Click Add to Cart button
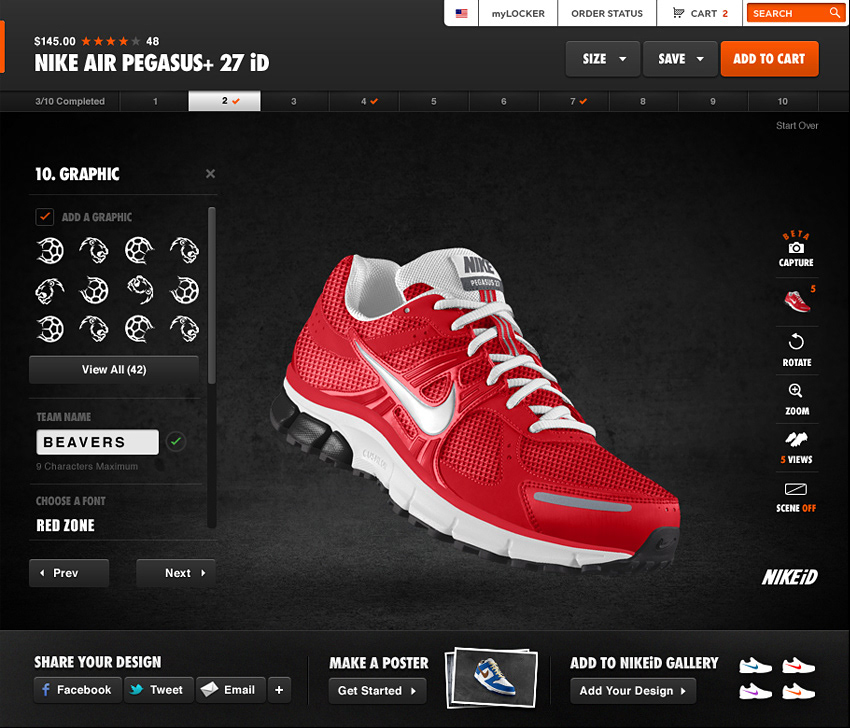The width and height of the screenshot is (850, 728). point(769,59)
